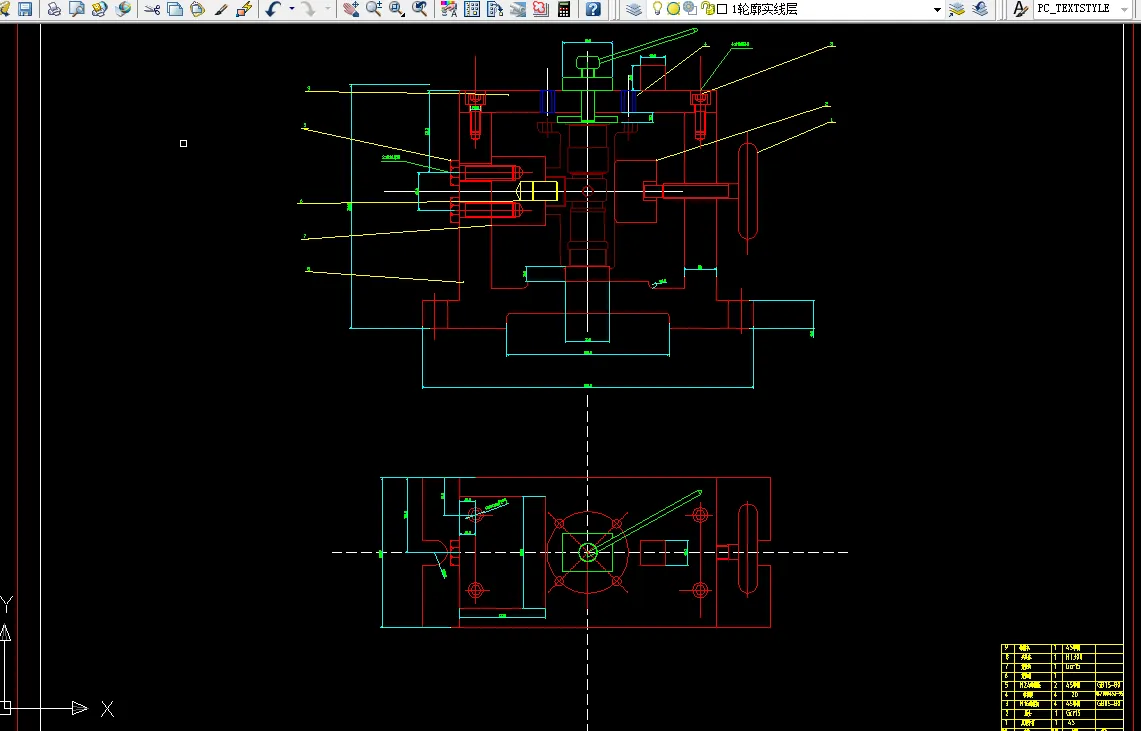The height and width of the screenshot is (731, 1141).
Task: Click the white layer color swatch
Action: (x=722, y=9)
